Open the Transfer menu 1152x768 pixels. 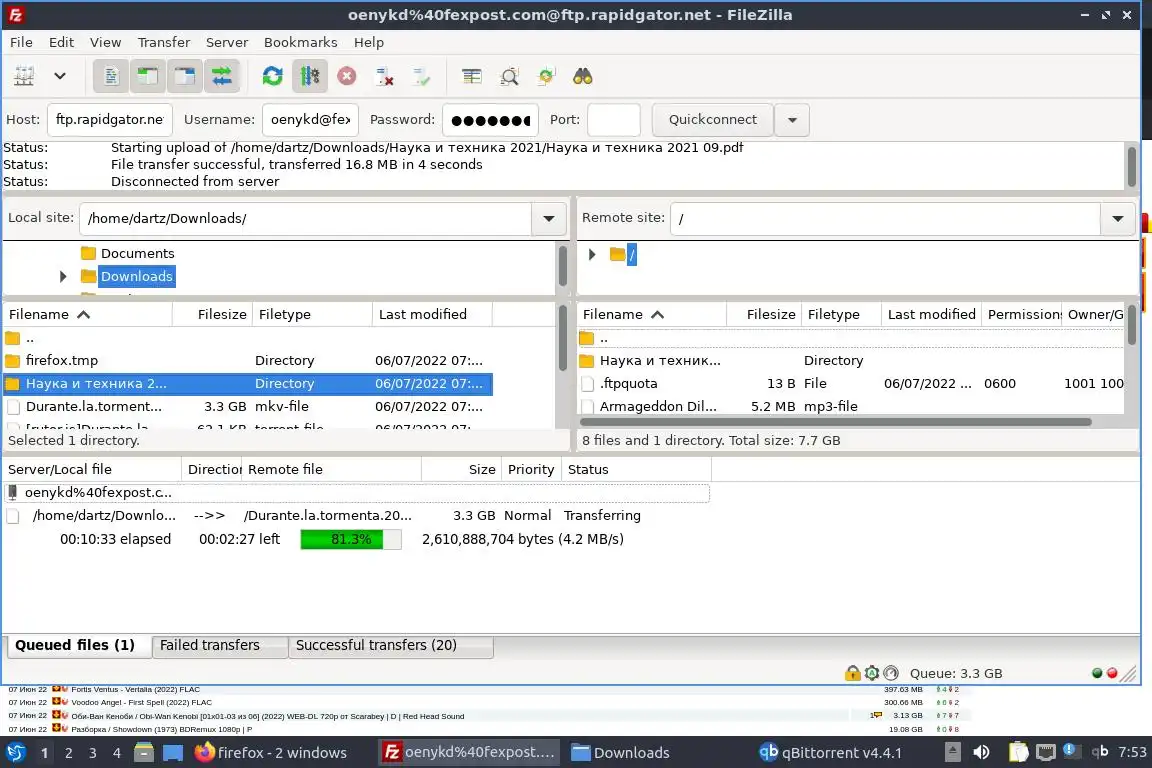coord(164,43)
